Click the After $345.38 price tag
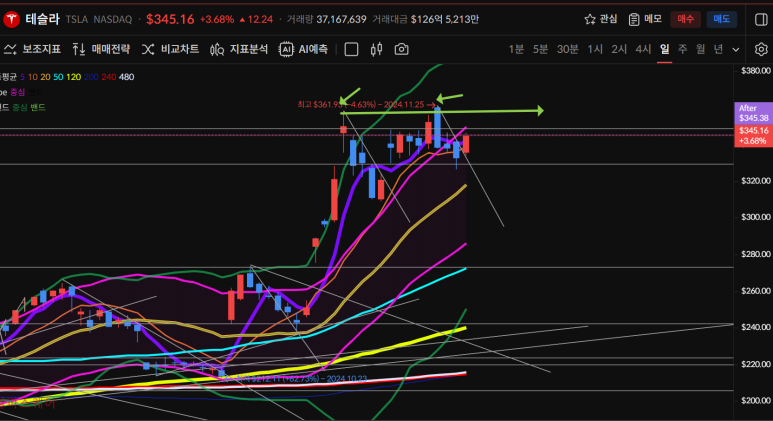 753,113
